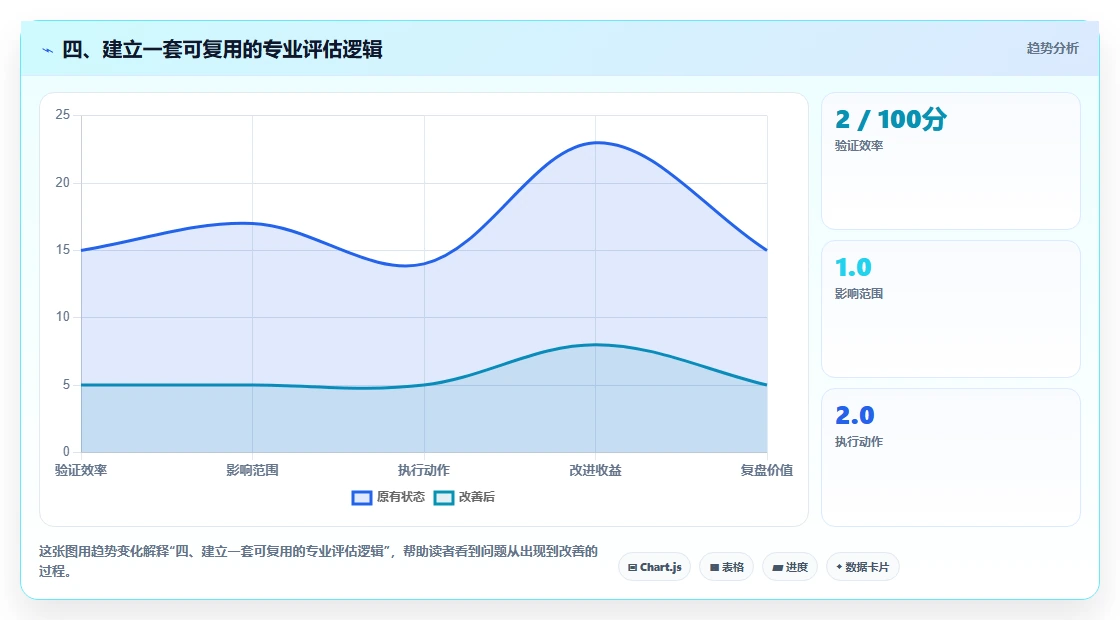
Task: Select the 表格 tag
Action: (726, 567)
